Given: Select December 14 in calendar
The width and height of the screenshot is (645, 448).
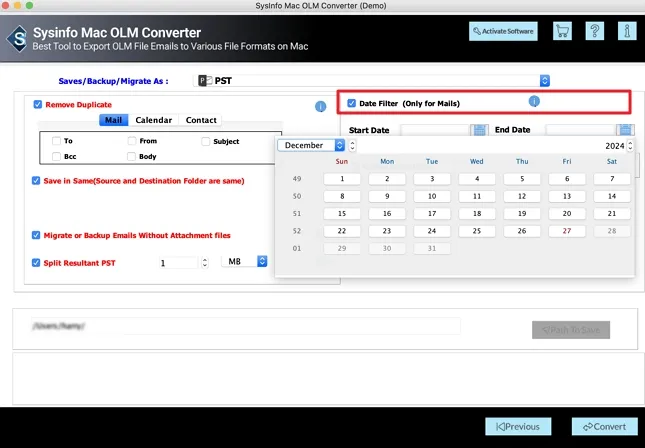Looking at the screenshot, I should (612, 196).
